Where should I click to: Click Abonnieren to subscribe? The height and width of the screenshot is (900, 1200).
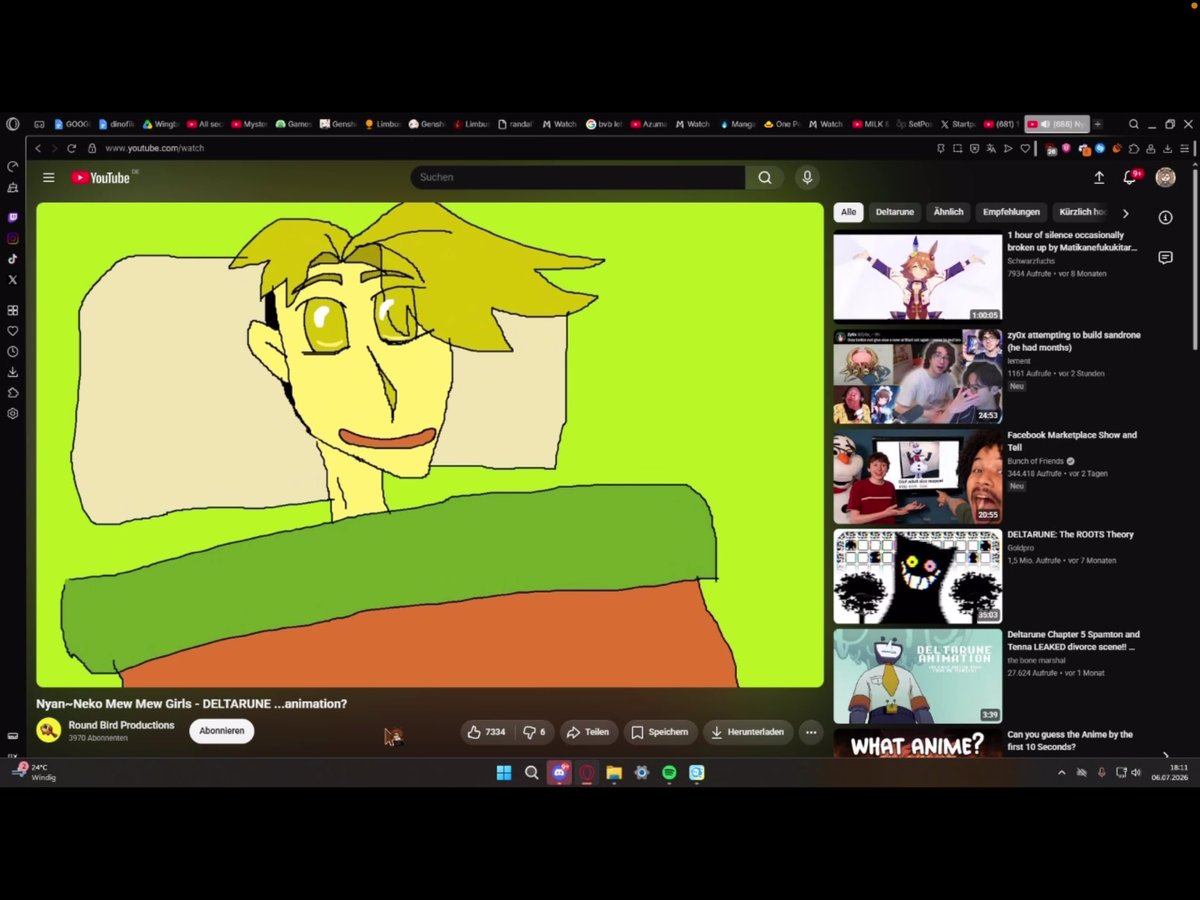coord(222,731)
